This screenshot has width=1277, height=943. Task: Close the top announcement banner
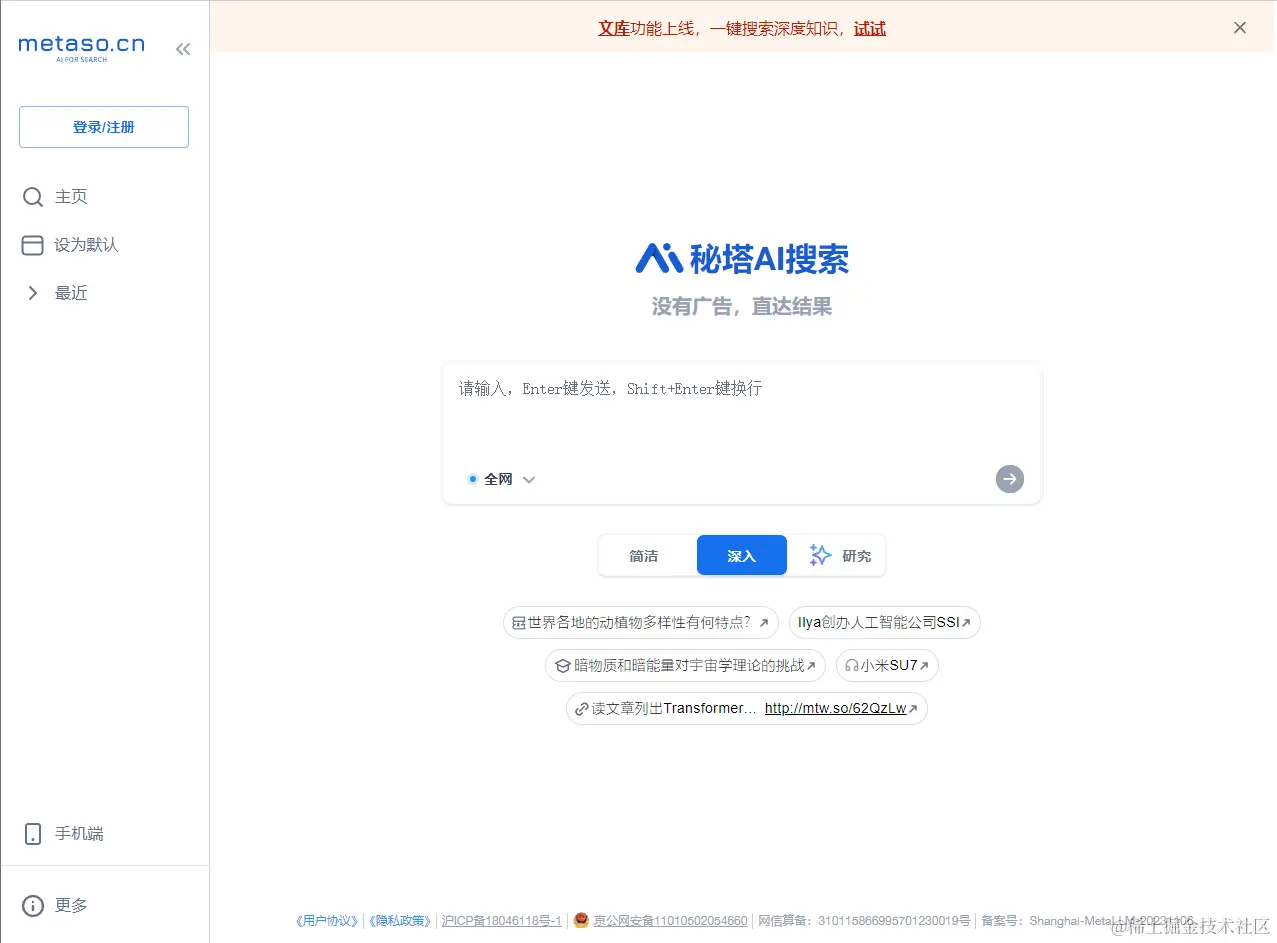pyautogui.click(x=1240, y=28)
